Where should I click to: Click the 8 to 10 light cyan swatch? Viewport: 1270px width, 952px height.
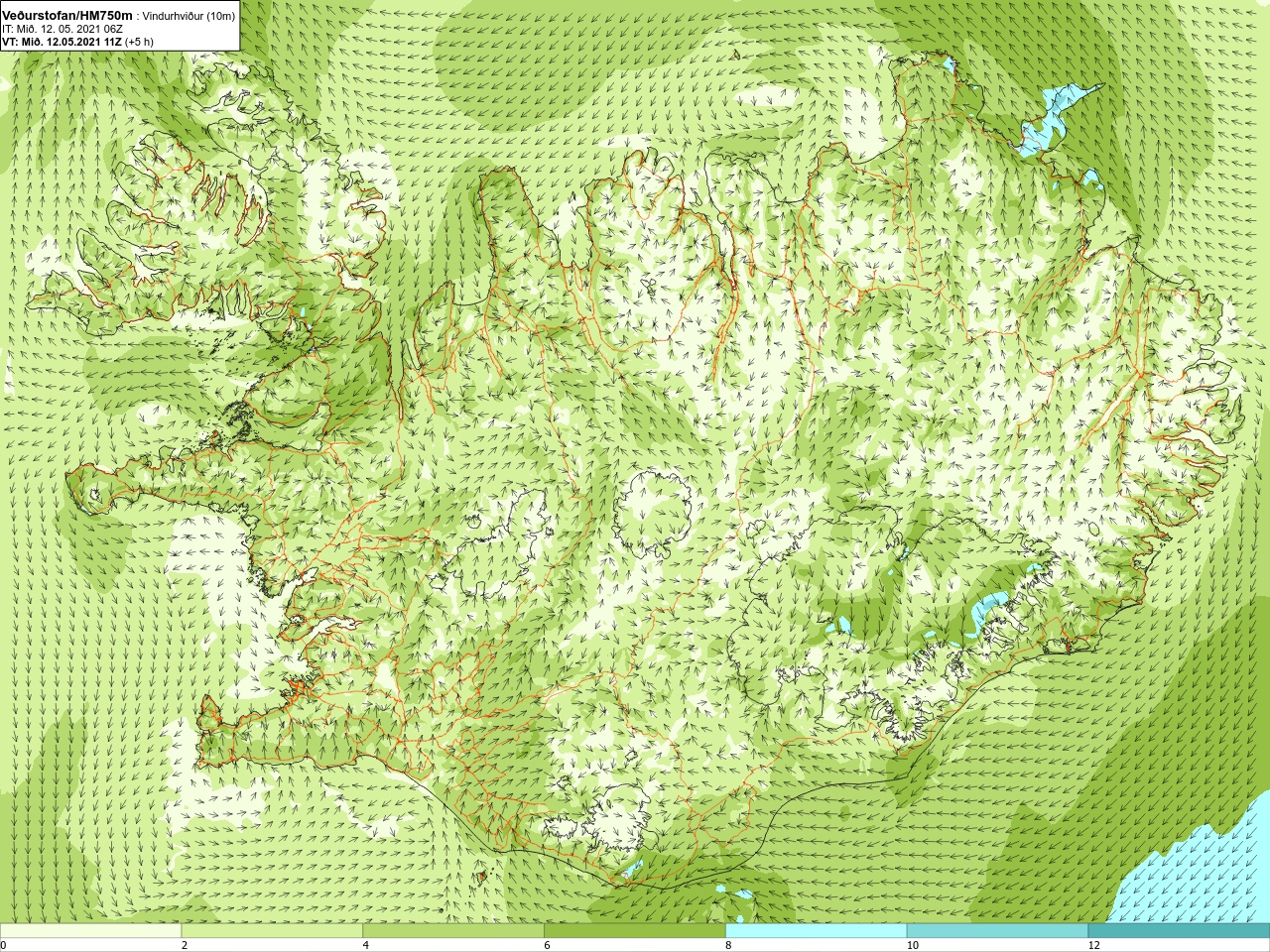pos(817,931)
